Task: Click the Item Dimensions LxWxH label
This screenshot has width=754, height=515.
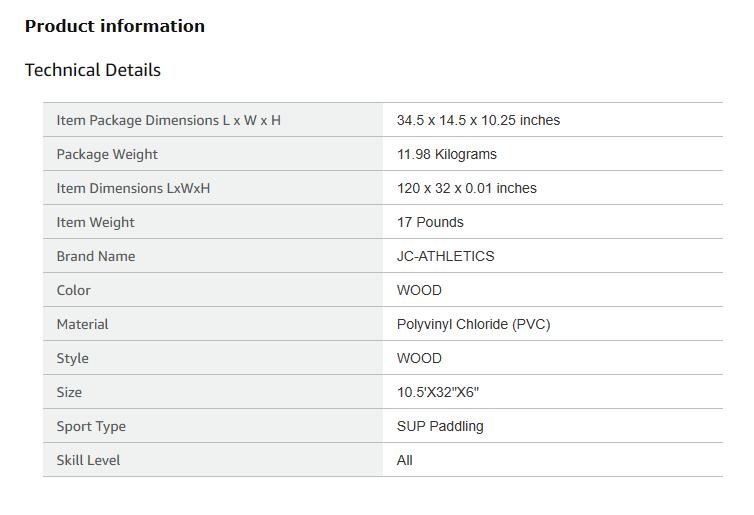Action: [x=133, y=188]
